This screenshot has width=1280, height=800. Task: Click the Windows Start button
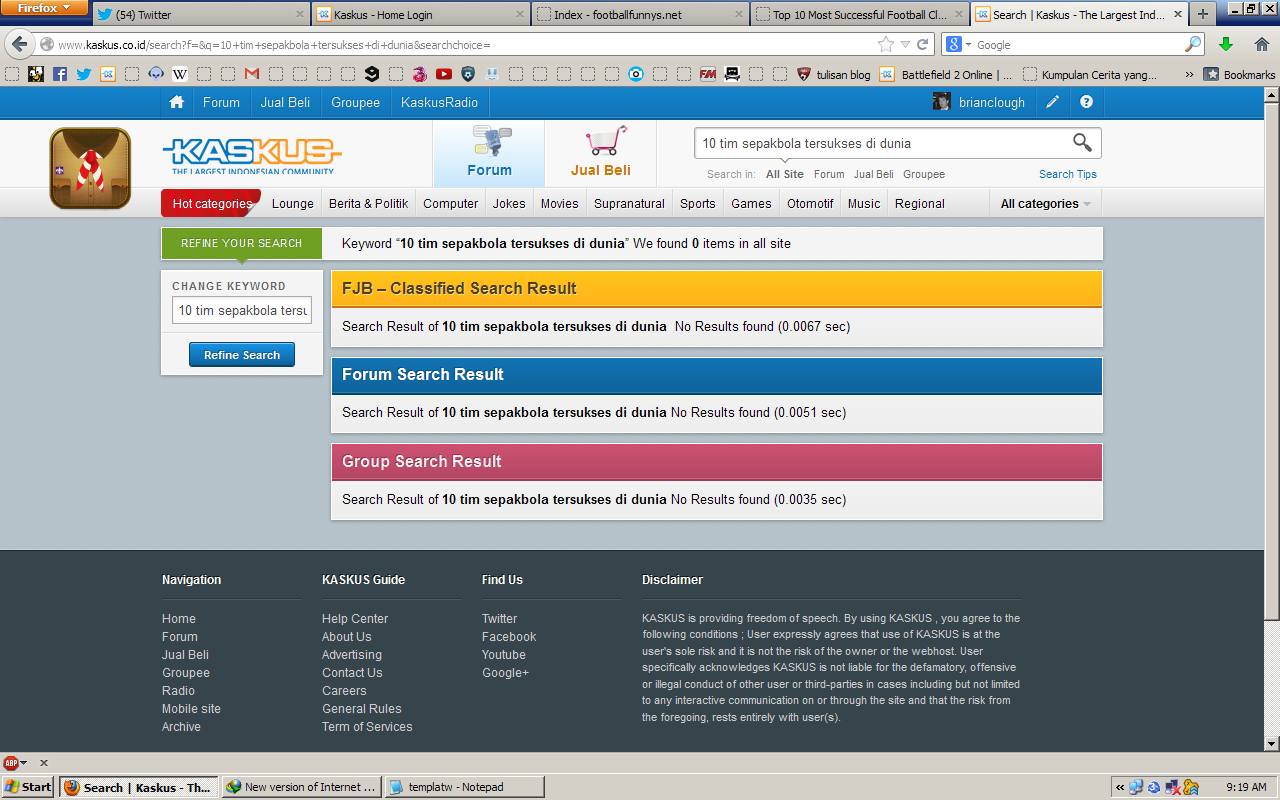pyautogui.click(x=28, y=787)
